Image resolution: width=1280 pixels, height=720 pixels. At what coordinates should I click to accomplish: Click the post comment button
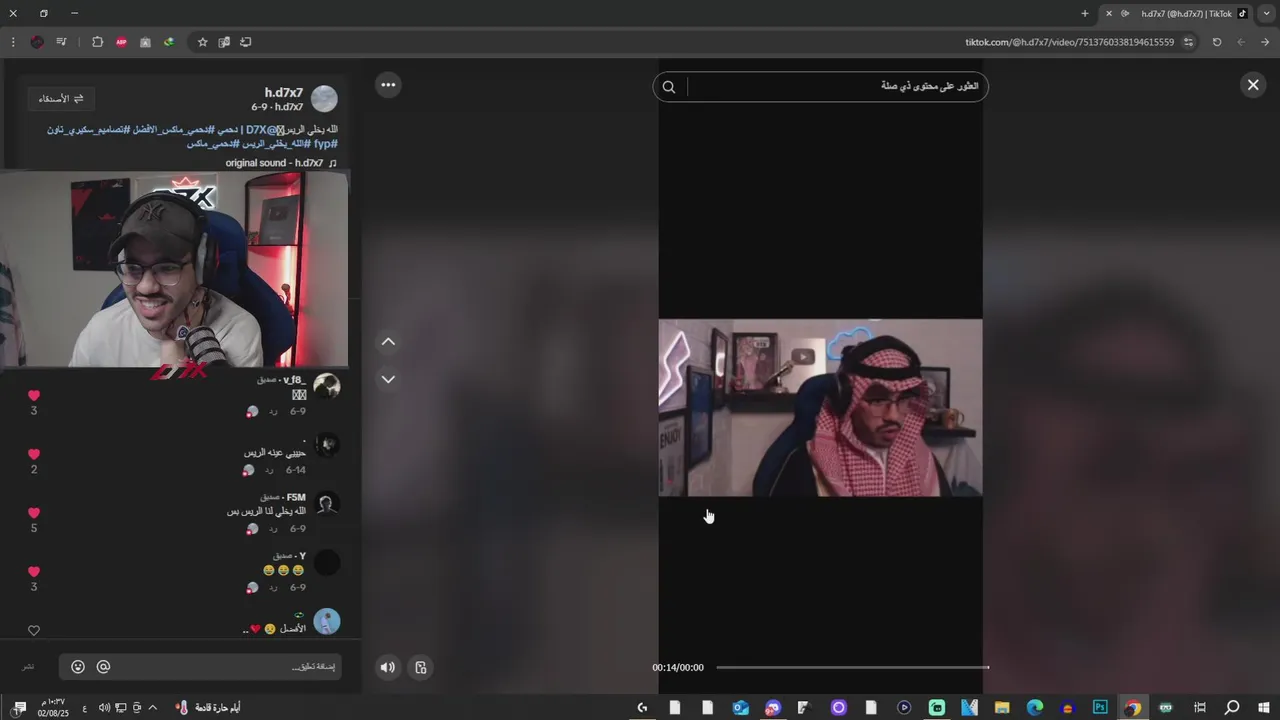click(x=28, y=667)
